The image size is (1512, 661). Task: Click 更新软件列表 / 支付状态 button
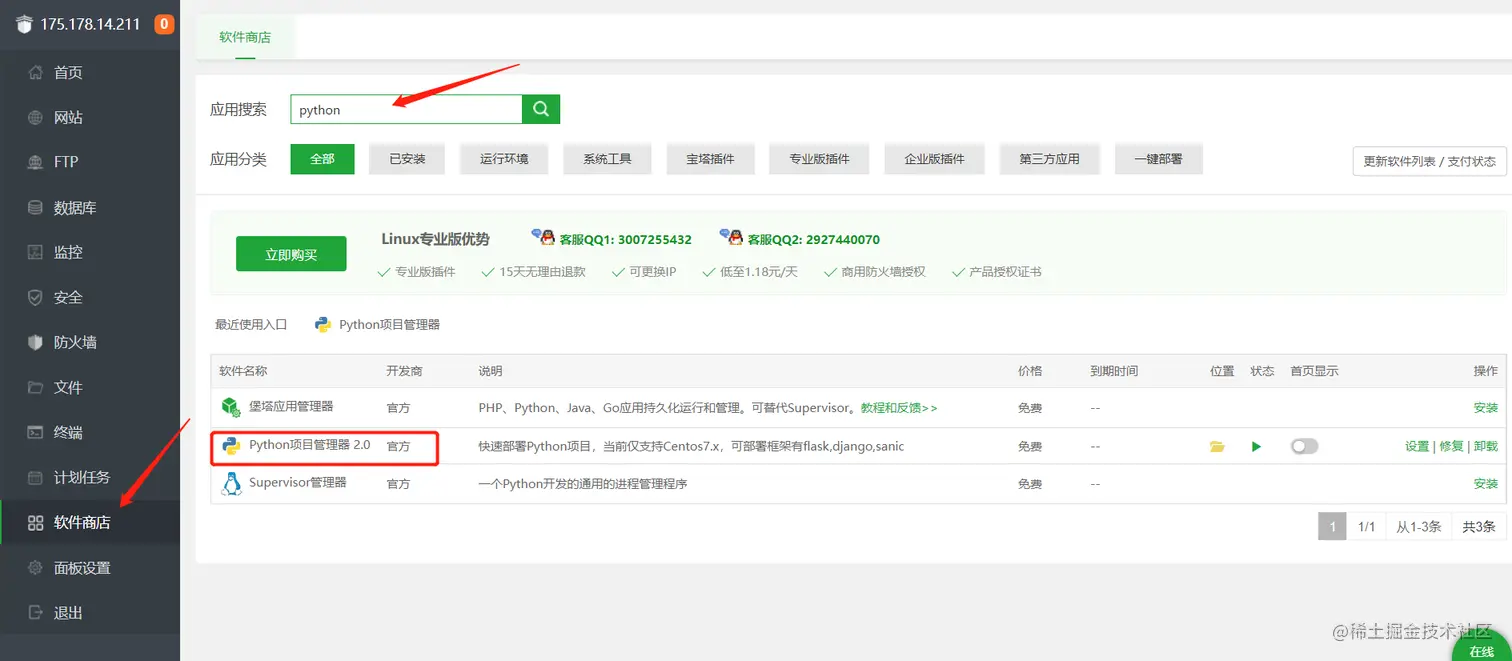(x=1429, y=161)
